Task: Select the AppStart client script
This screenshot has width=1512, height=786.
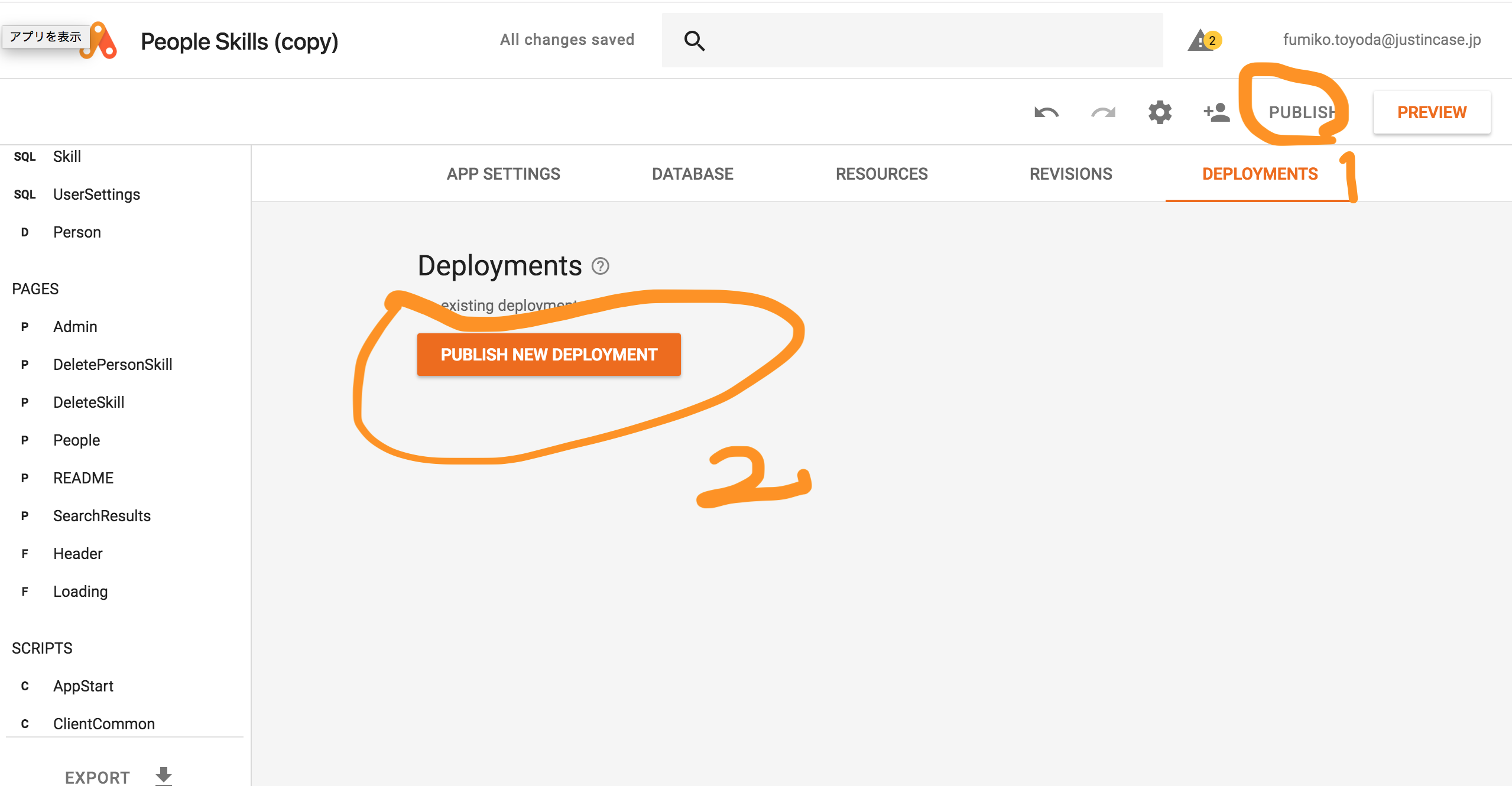Action: click(83, 686)
